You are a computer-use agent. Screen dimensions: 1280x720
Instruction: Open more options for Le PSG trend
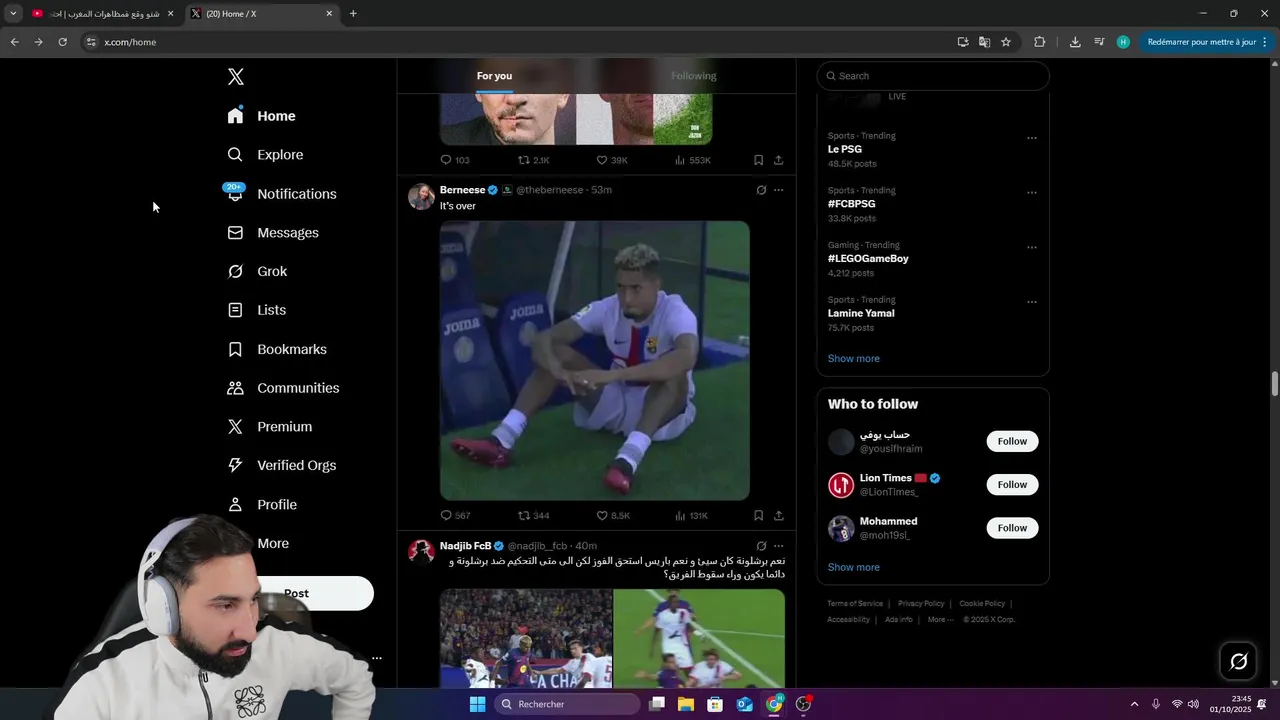tap(1032, 138)
